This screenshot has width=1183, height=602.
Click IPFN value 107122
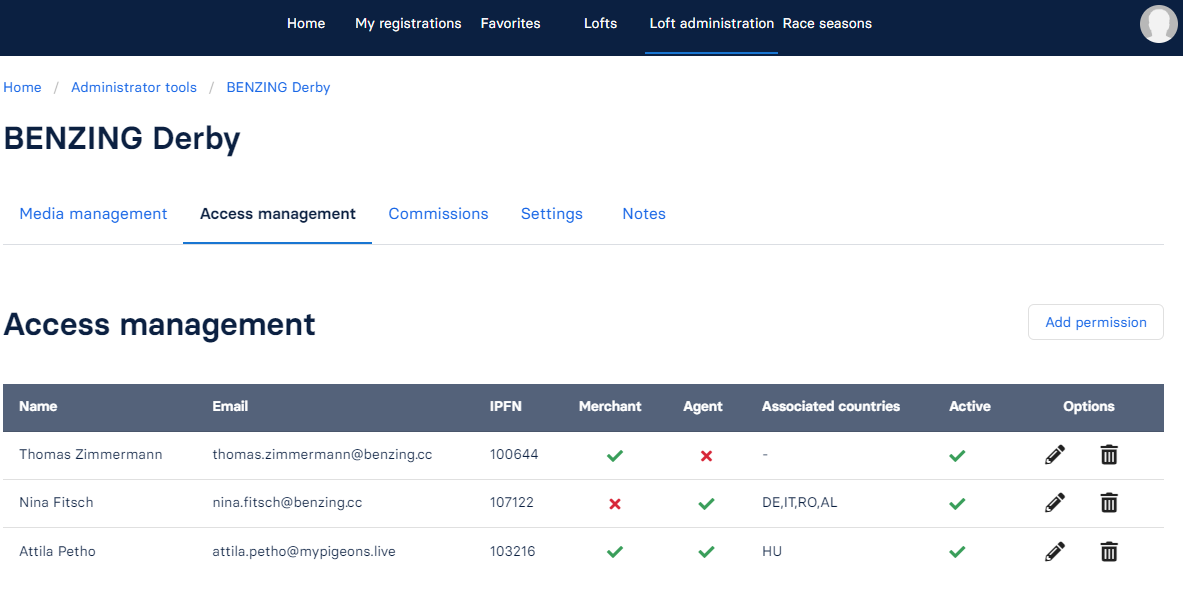[x=512, y=502]
